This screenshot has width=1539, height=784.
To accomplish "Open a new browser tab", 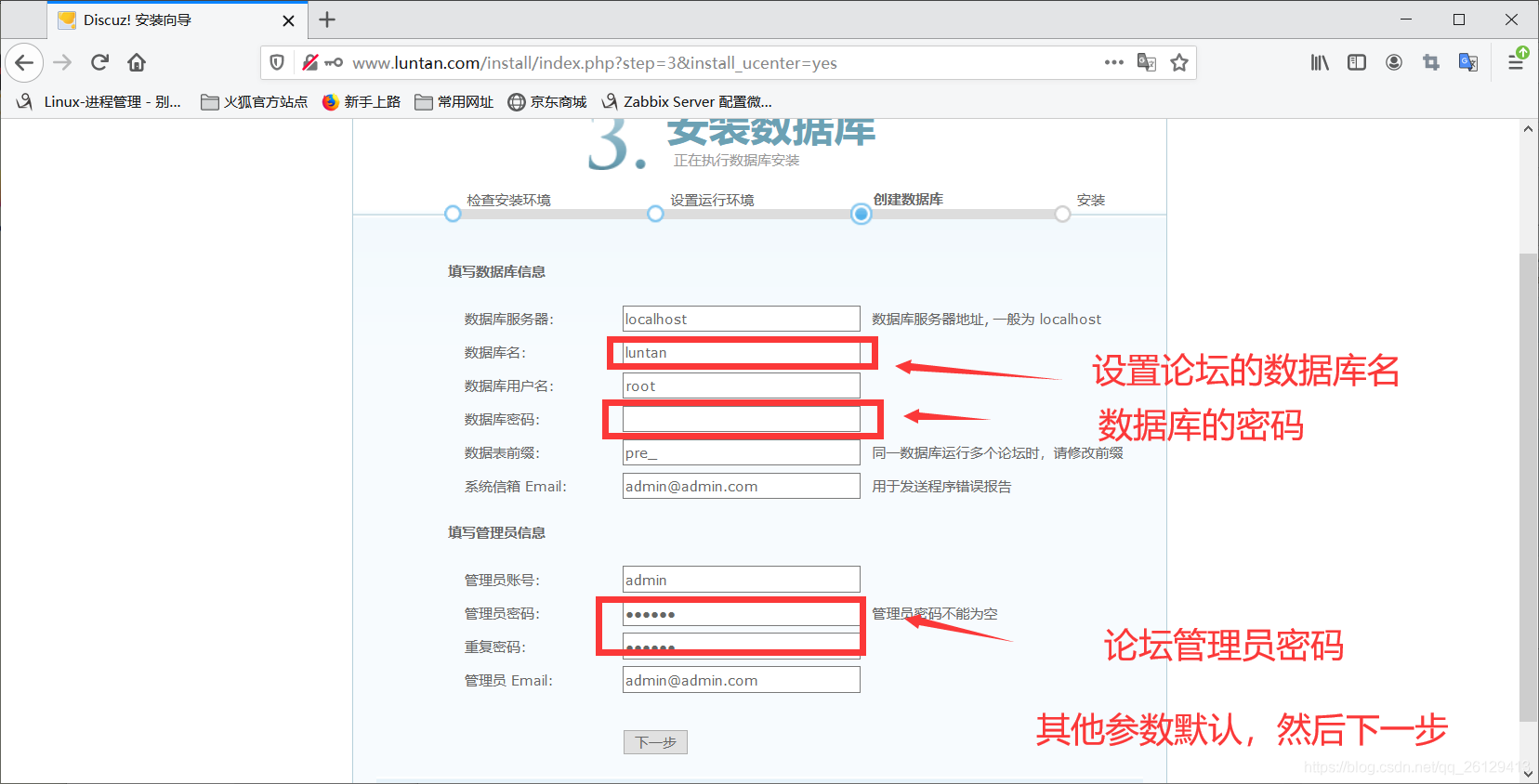I will (327, 20).
